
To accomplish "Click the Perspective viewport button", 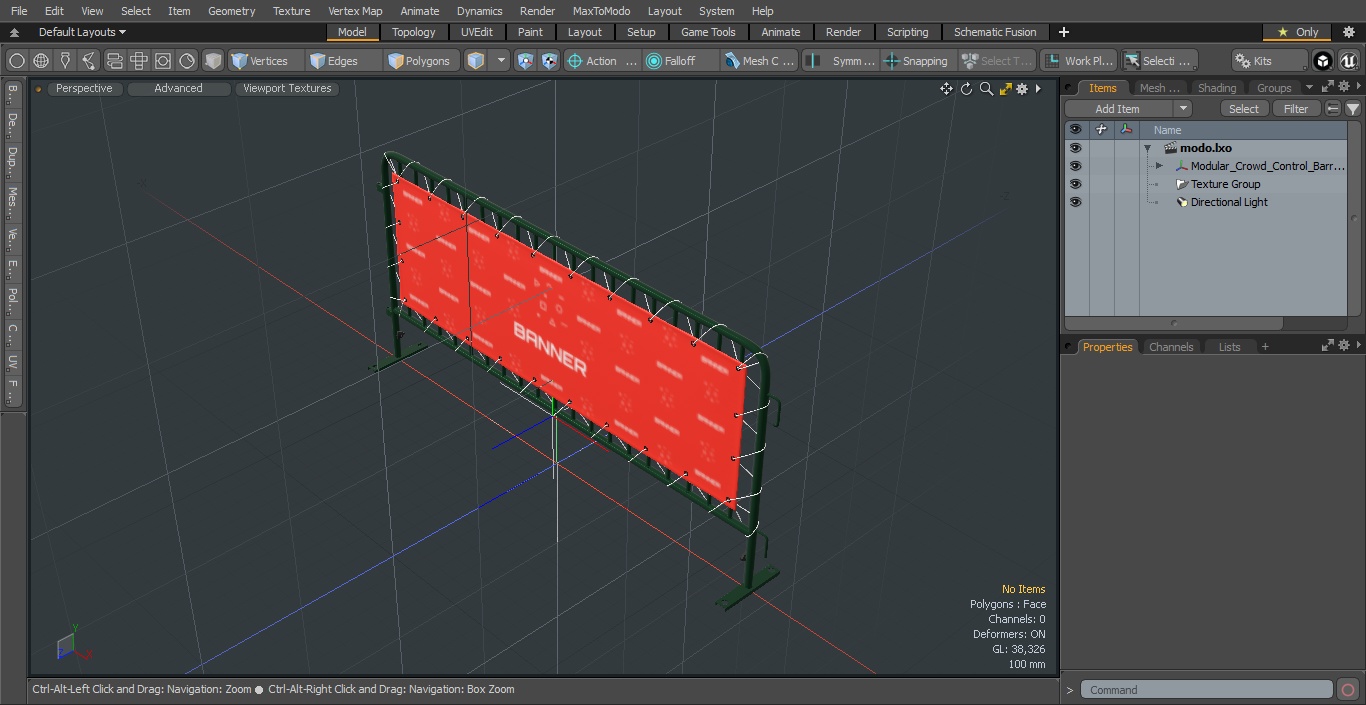I will coord(84,88).
